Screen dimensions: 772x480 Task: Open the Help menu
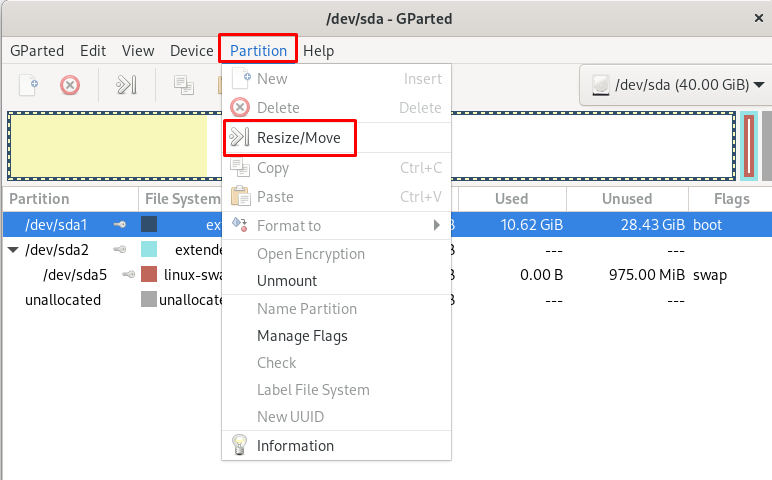[319, 51]
